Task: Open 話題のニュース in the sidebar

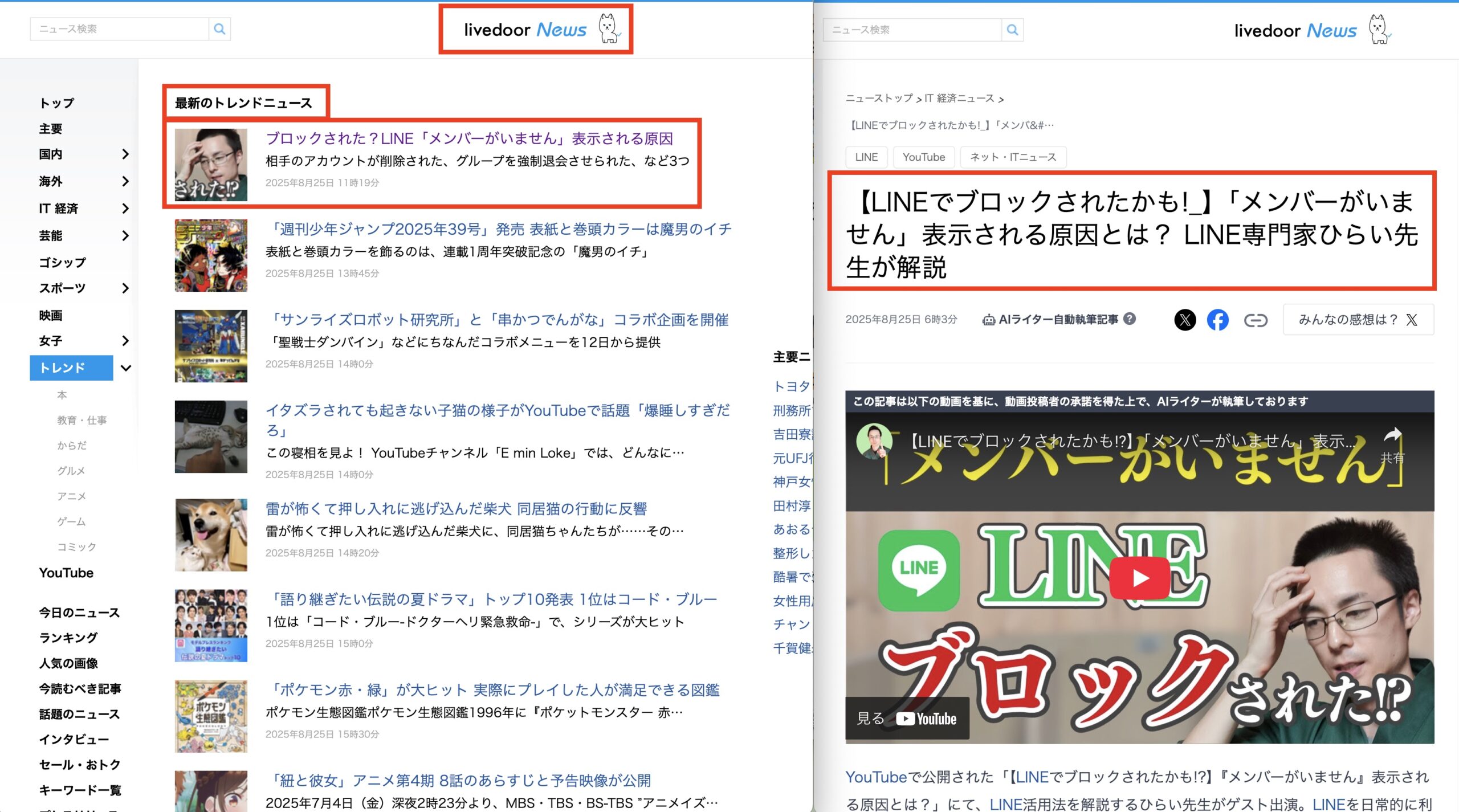Action: [x=79, y=714]
